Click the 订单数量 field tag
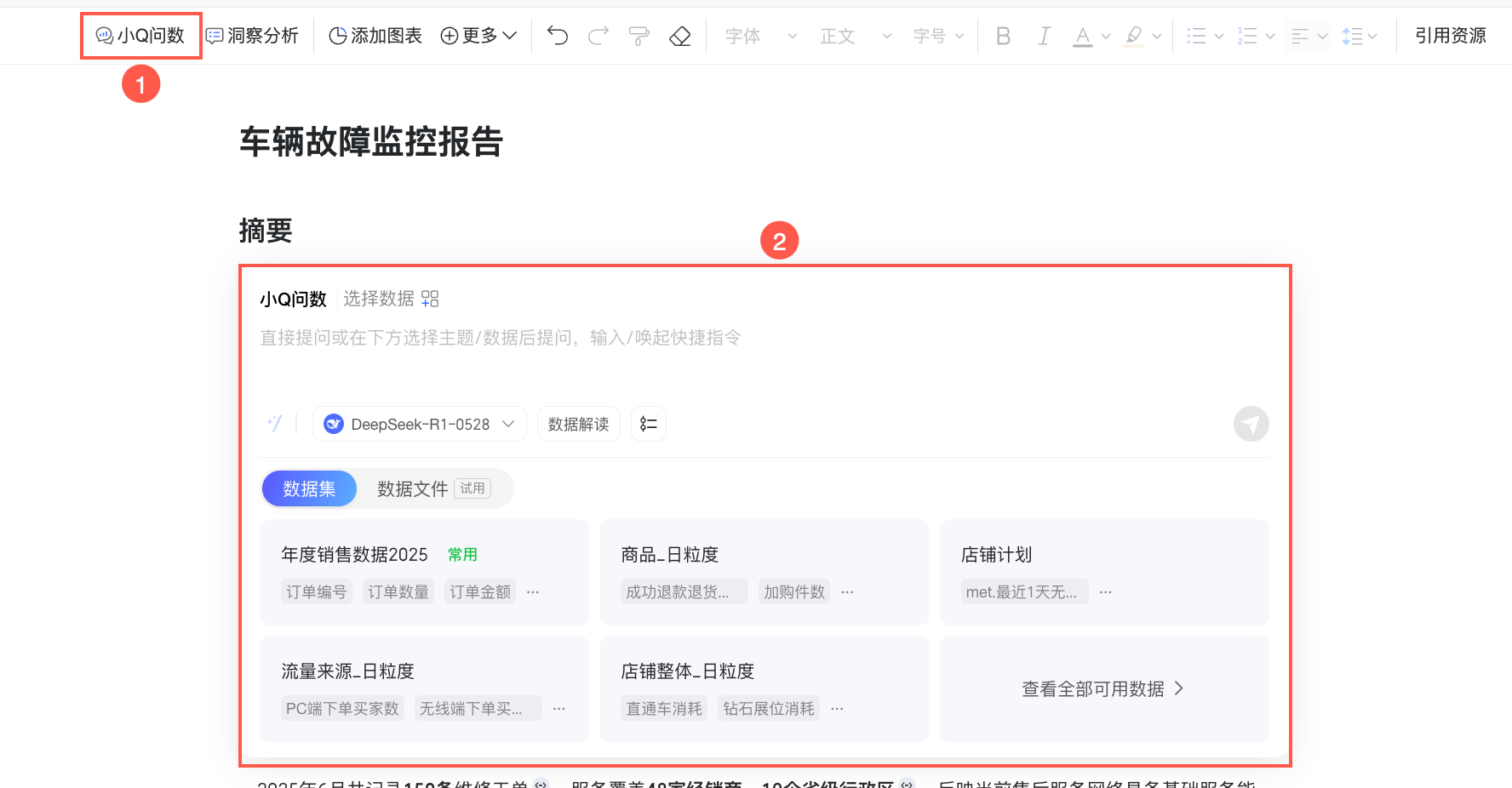The width and height of the screenshot is (1512, 788). pyautogui.click(x=398, y=591)
